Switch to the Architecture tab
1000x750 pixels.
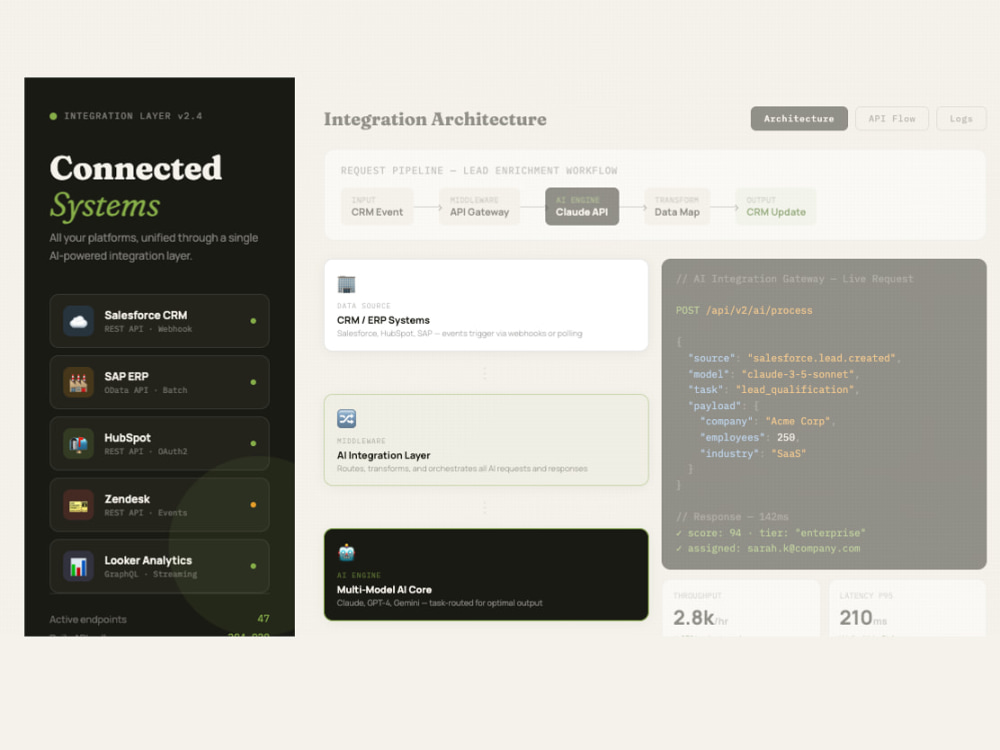(799, 119)
